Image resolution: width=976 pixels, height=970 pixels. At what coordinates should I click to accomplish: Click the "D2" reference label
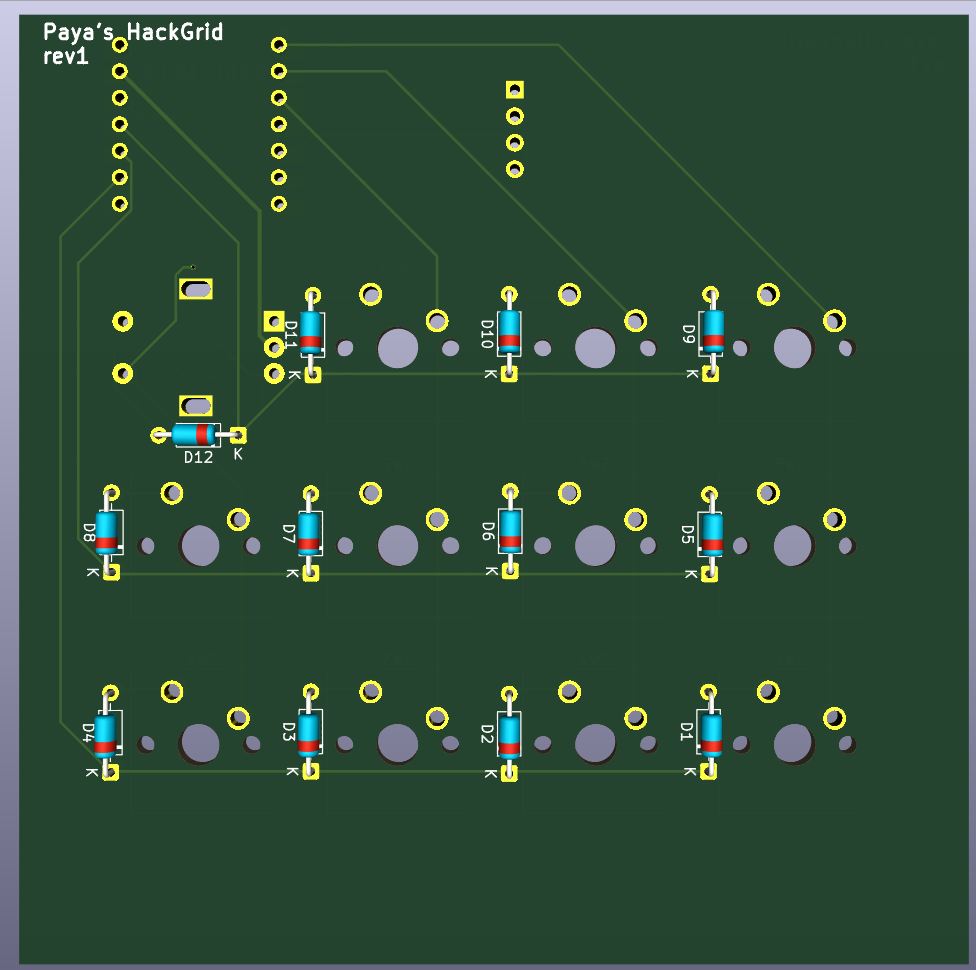point(487,734)
